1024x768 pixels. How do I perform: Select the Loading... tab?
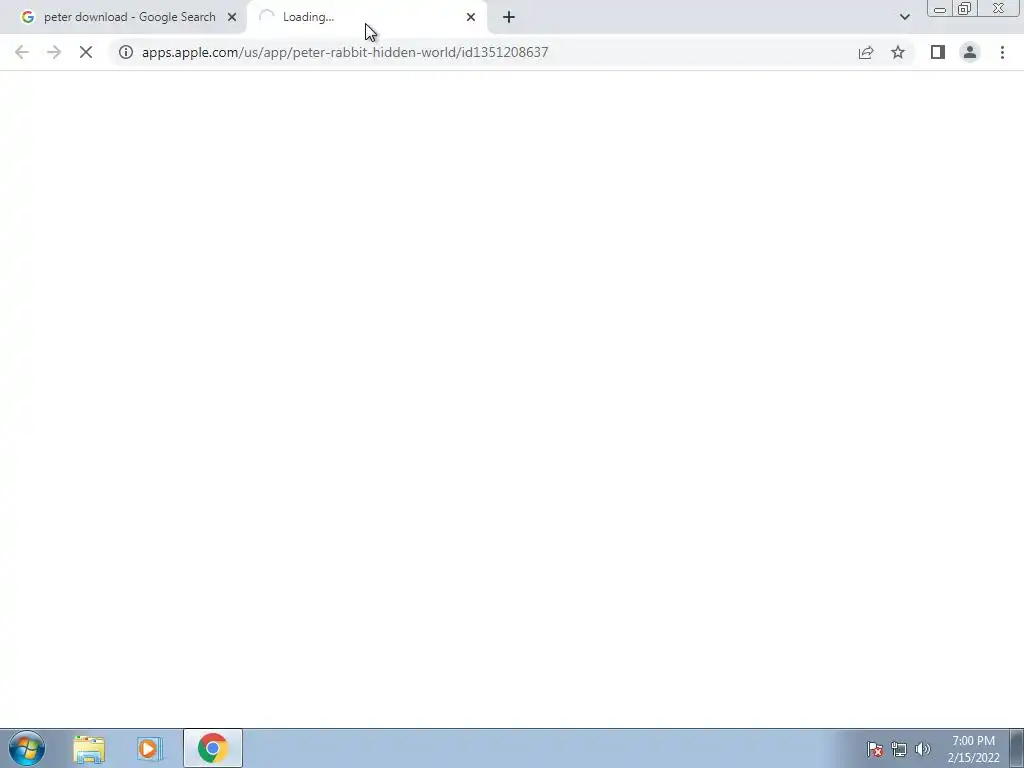pyautogui.click(x=367, y=17)
